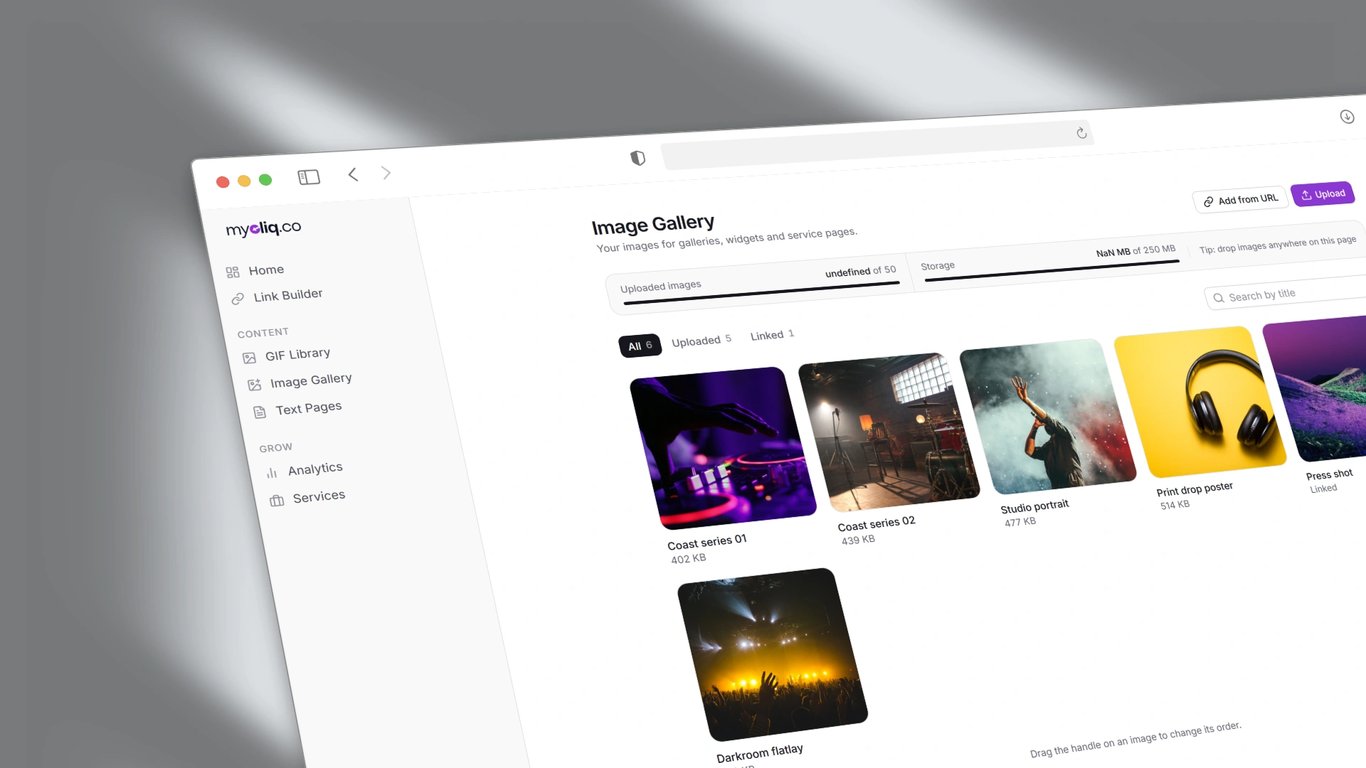Click the Image Gallery page heading

[653, 225]
